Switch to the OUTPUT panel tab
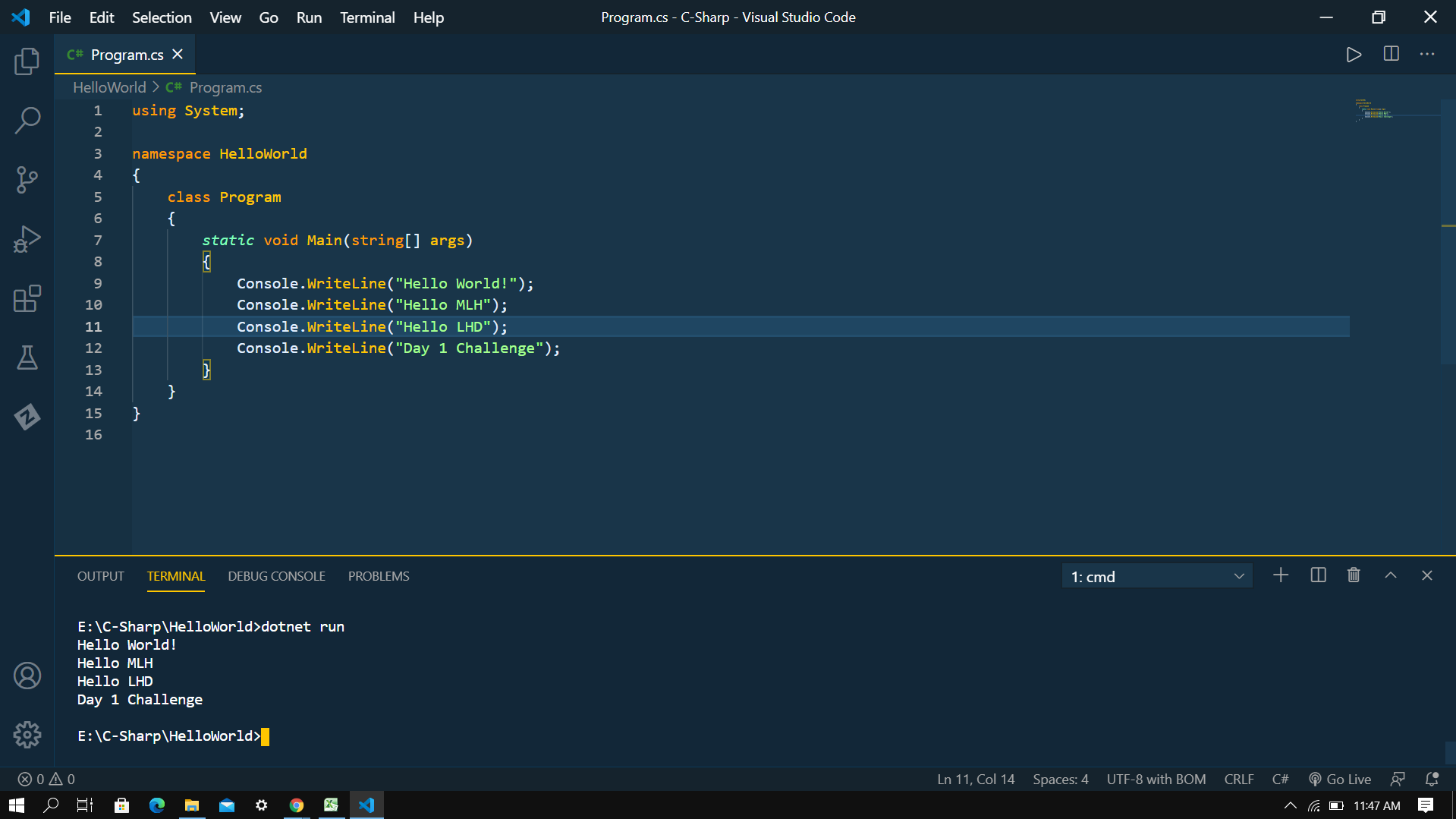Screen dimensions: 1456x819 tap(101, 576)
